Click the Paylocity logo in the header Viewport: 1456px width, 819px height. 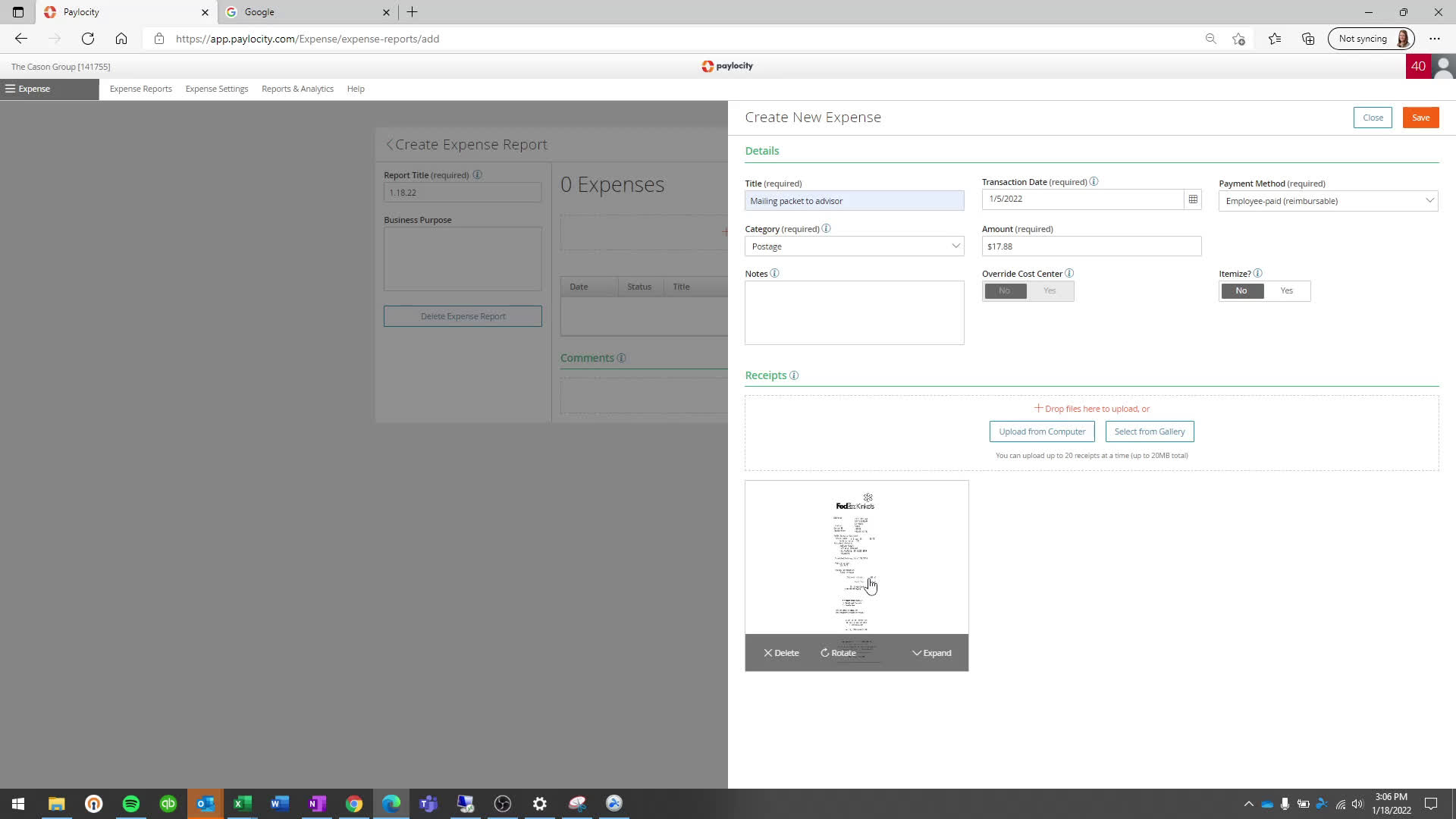727,66
